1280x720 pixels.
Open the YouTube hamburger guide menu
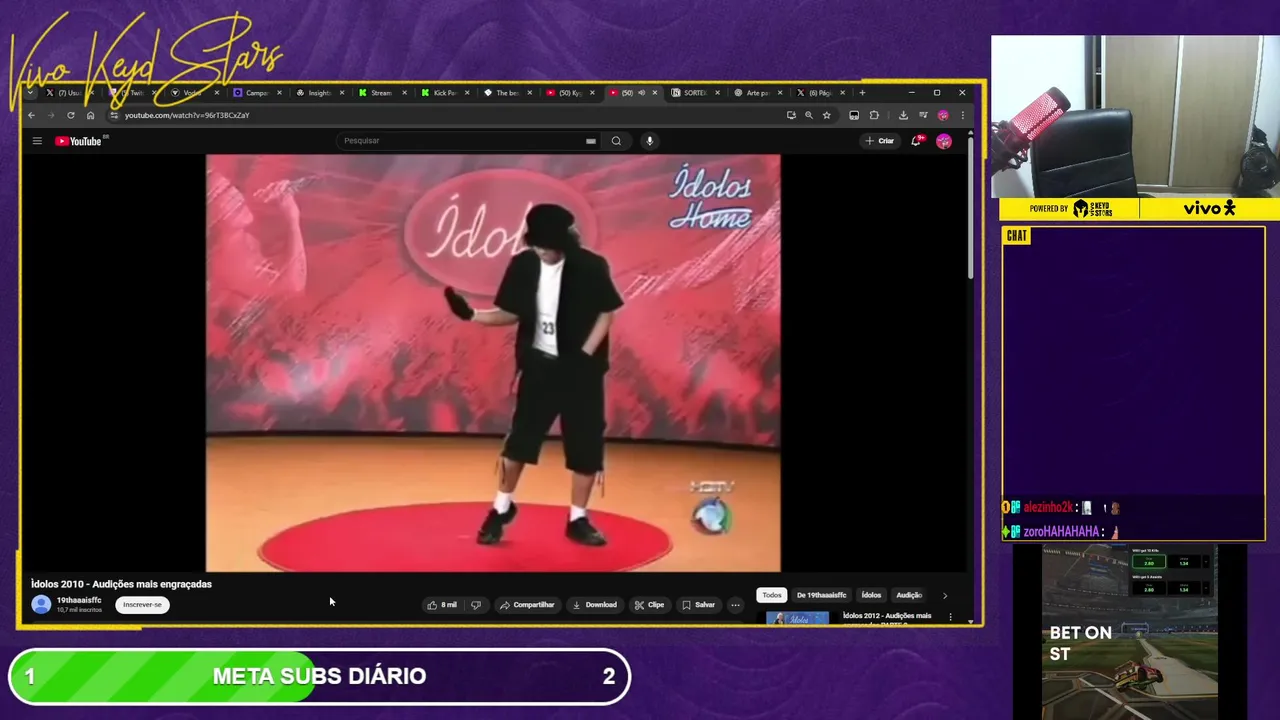pyautogui.click(x=37, y=141)
